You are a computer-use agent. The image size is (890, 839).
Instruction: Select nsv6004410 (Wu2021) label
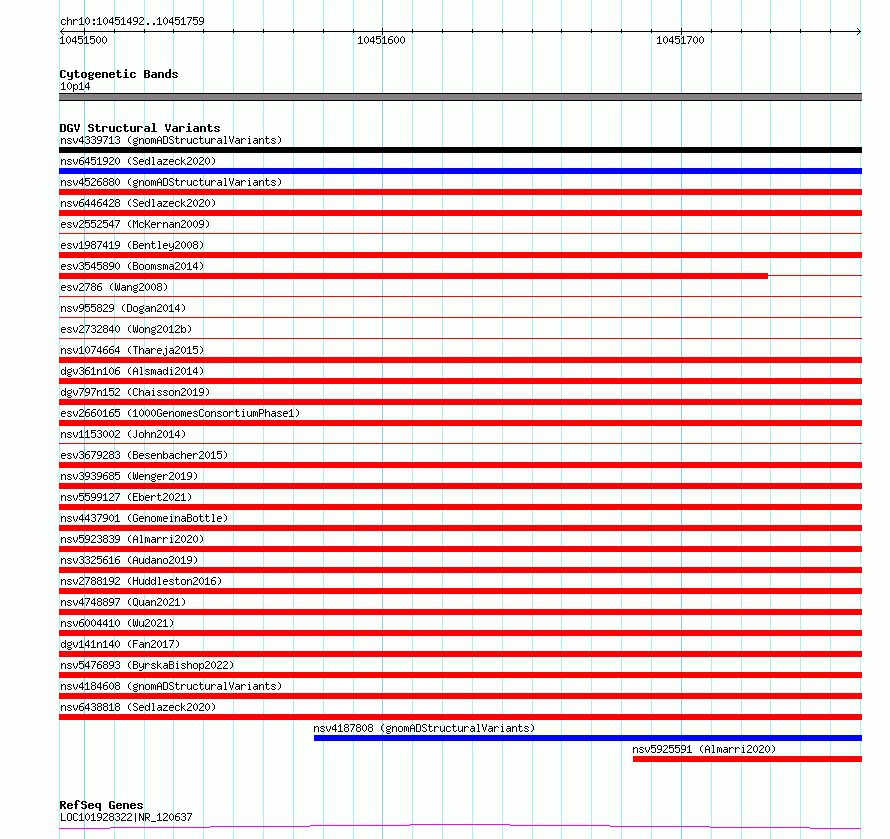[x=117, y=623]
